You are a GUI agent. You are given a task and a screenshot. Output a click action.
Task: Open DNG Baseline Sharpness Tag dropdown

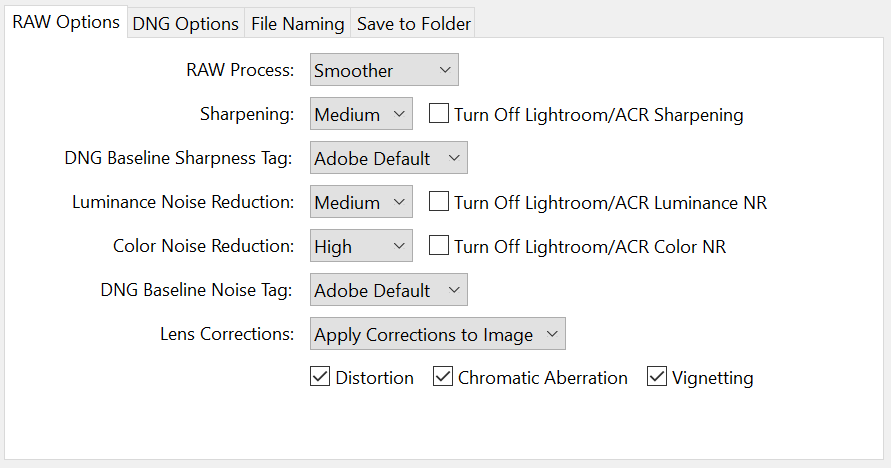coord(388,159)
